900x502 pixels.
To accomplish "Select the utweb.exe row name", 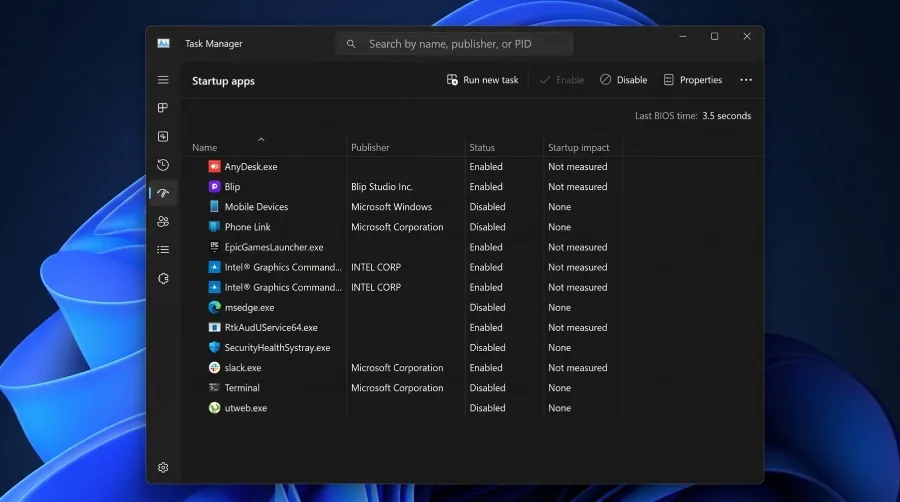I will pos(246,407).
